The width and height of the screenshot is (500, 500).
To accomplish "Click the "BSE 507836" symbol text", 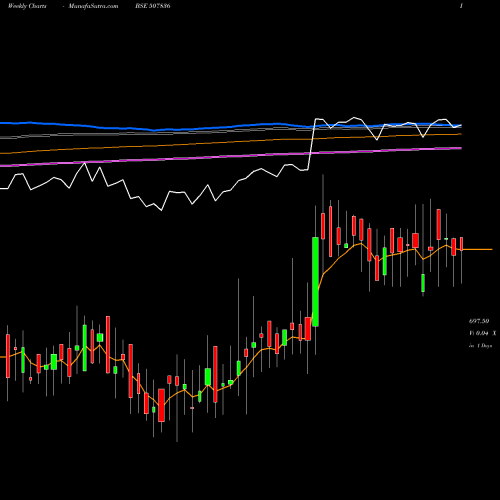I will 153,6.
